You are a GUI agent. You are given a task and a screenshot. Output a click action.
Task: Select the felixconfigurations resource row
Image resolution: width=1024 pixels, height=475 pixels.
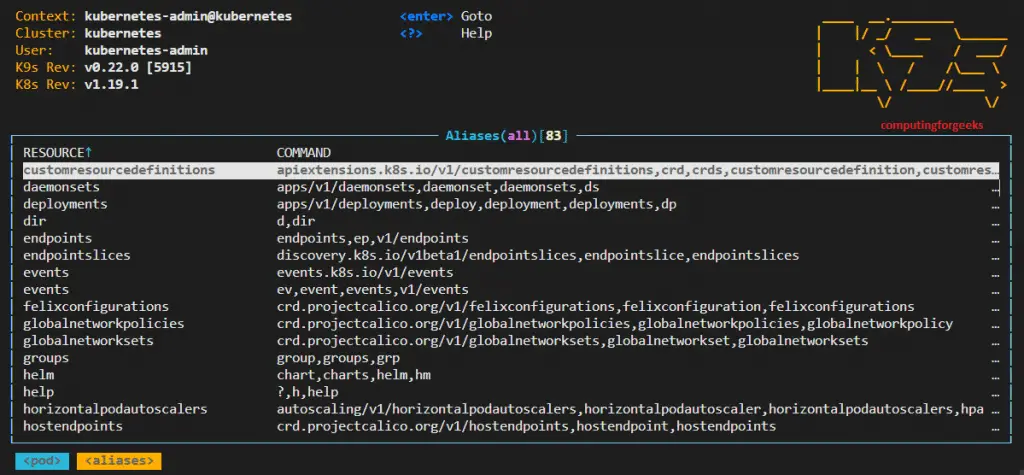point(511,306)
